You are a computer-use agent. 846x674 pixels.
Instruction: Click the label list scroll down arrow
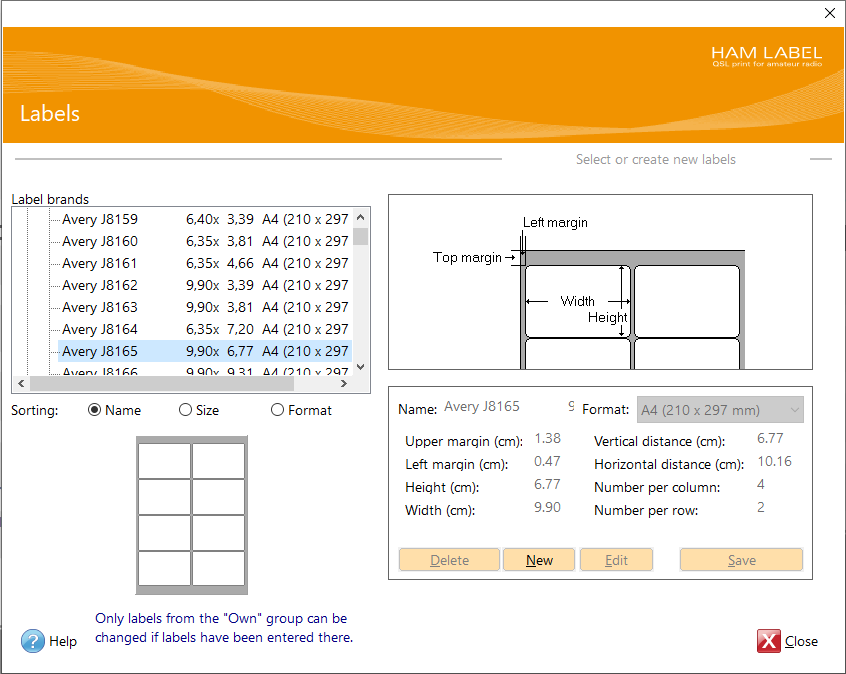[361, 367]
